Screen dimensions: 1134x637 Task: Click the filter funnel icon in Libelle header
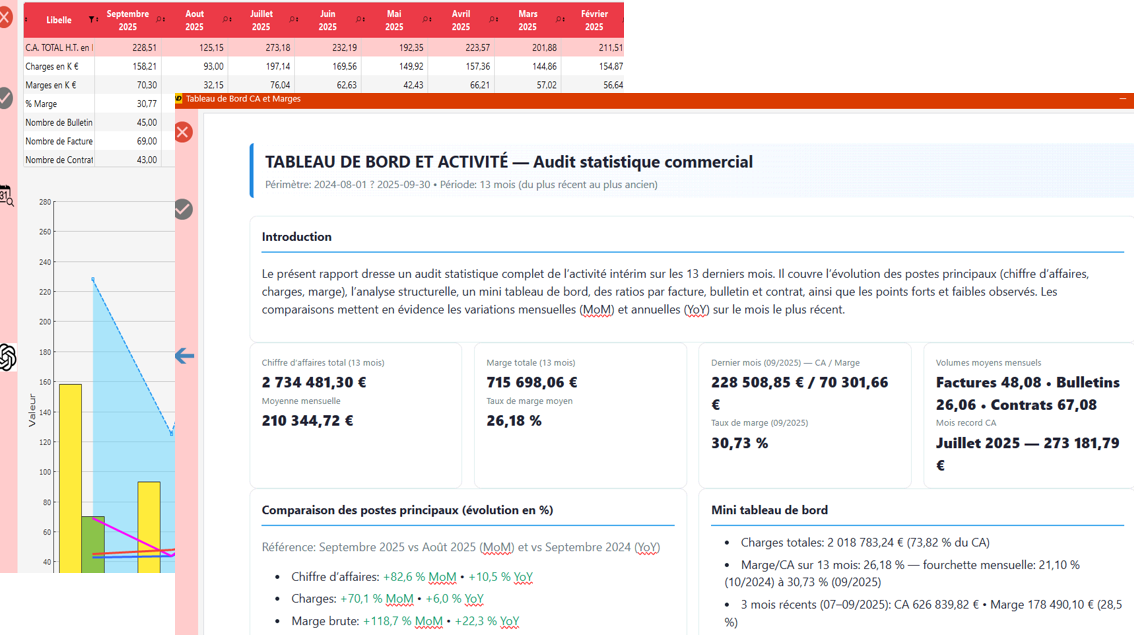pyautogui.click(x=92, y=20)
